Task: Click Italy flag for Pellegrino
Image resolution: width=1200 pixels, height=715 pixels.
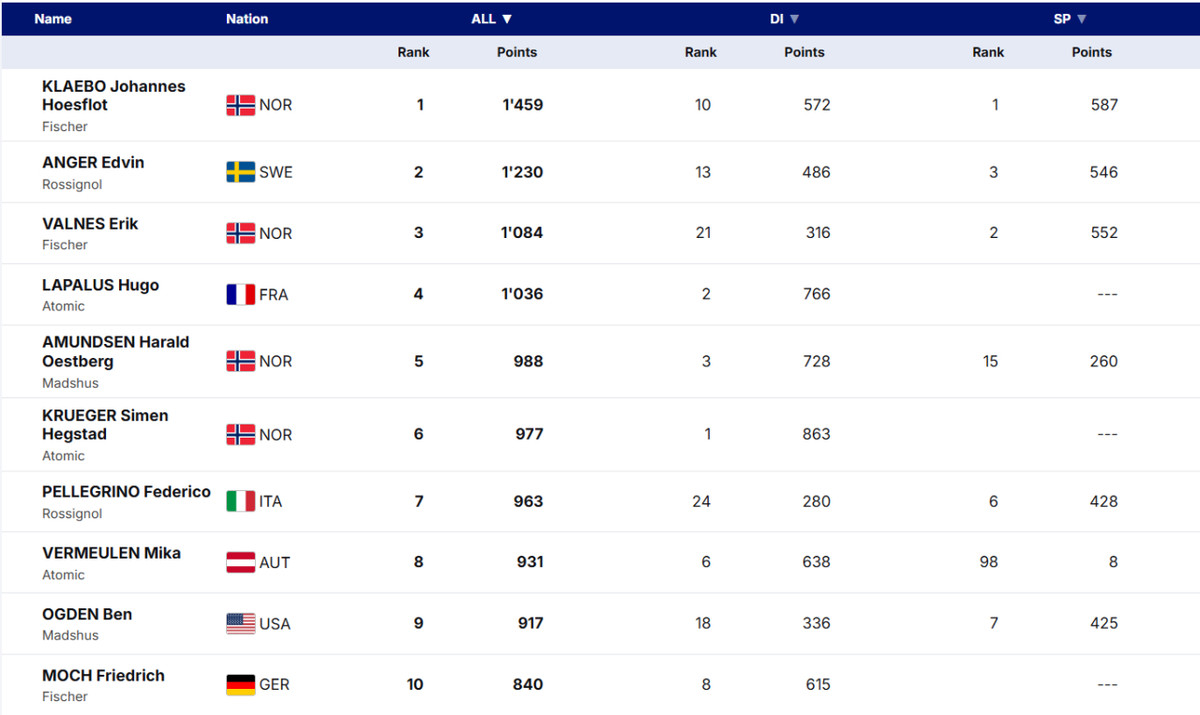Action: click(x=240, y=501)
